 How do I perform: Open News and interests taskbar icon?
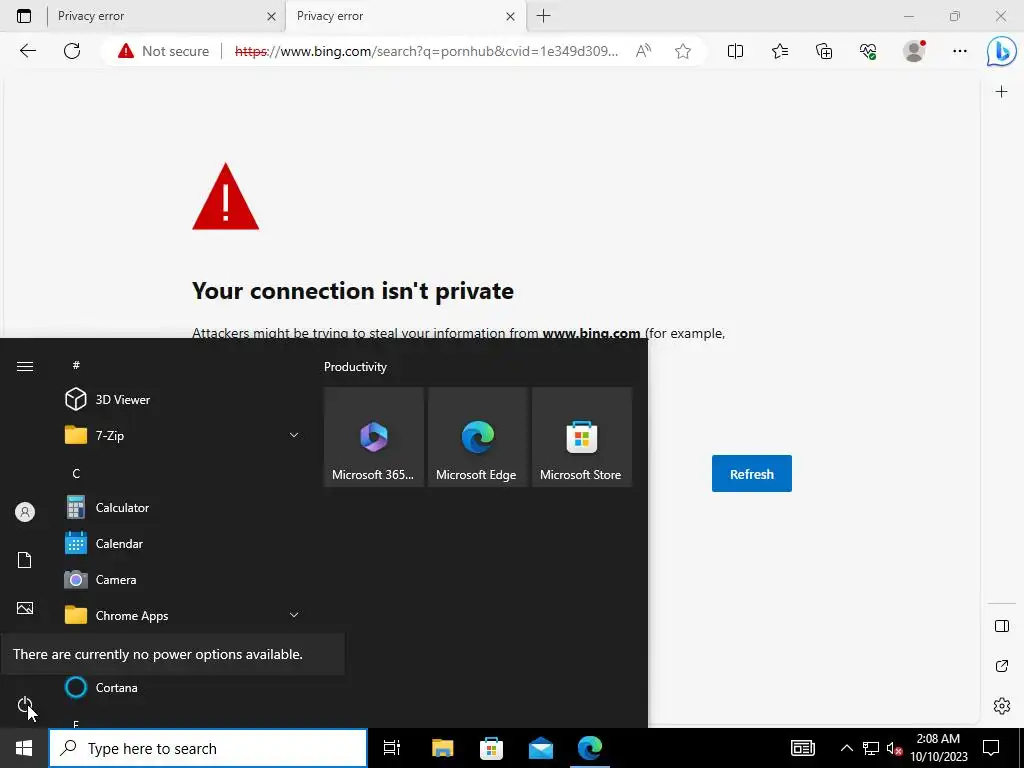click(803, 748)
